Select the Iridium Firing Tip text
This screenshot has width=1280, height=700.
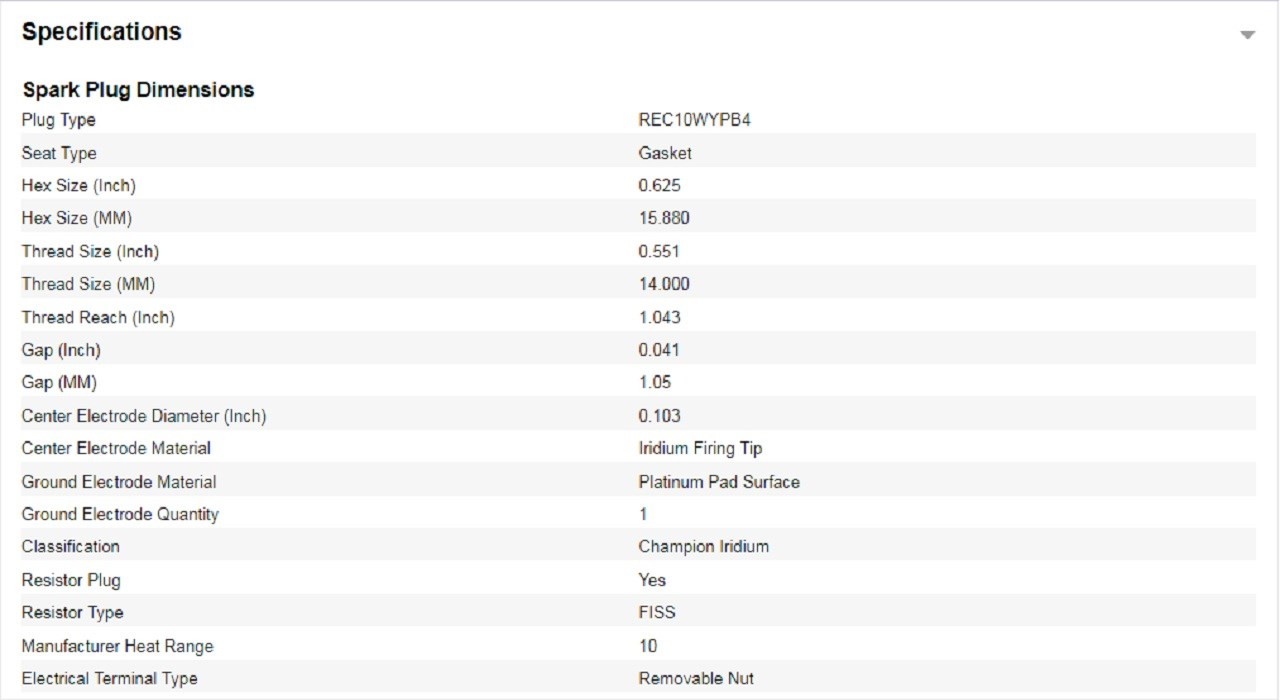click(x=701, y=448)
